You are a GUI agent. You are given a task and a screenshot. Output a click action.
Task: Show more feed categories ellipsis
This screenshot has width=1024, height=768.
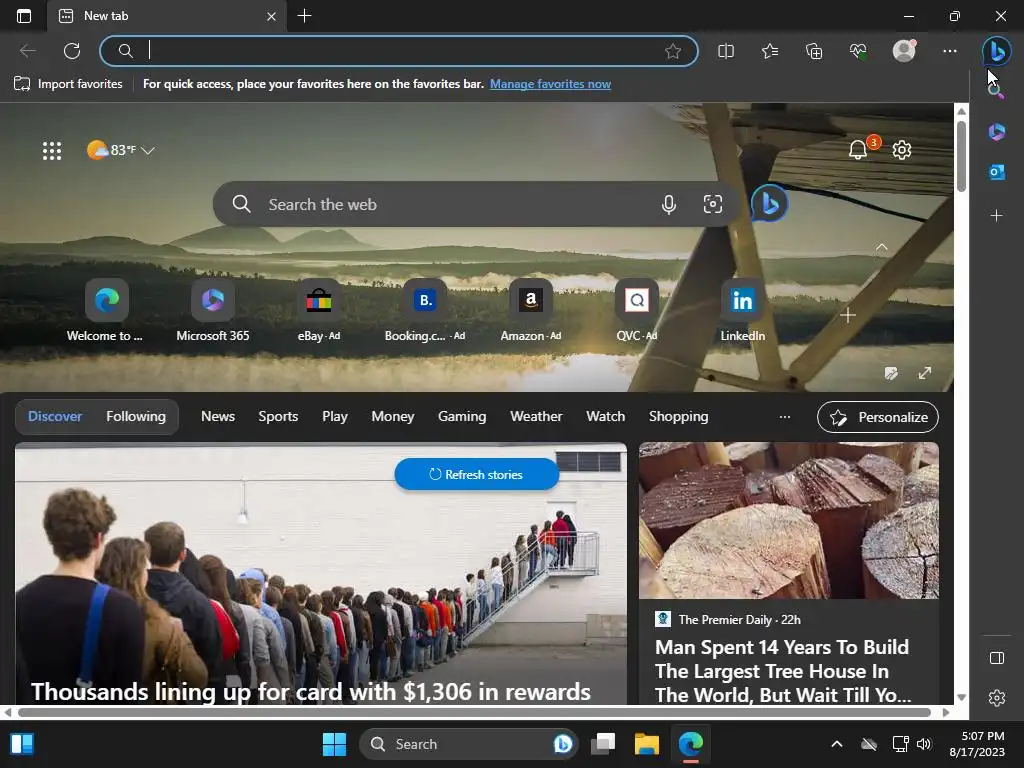[x=785, y=417]
